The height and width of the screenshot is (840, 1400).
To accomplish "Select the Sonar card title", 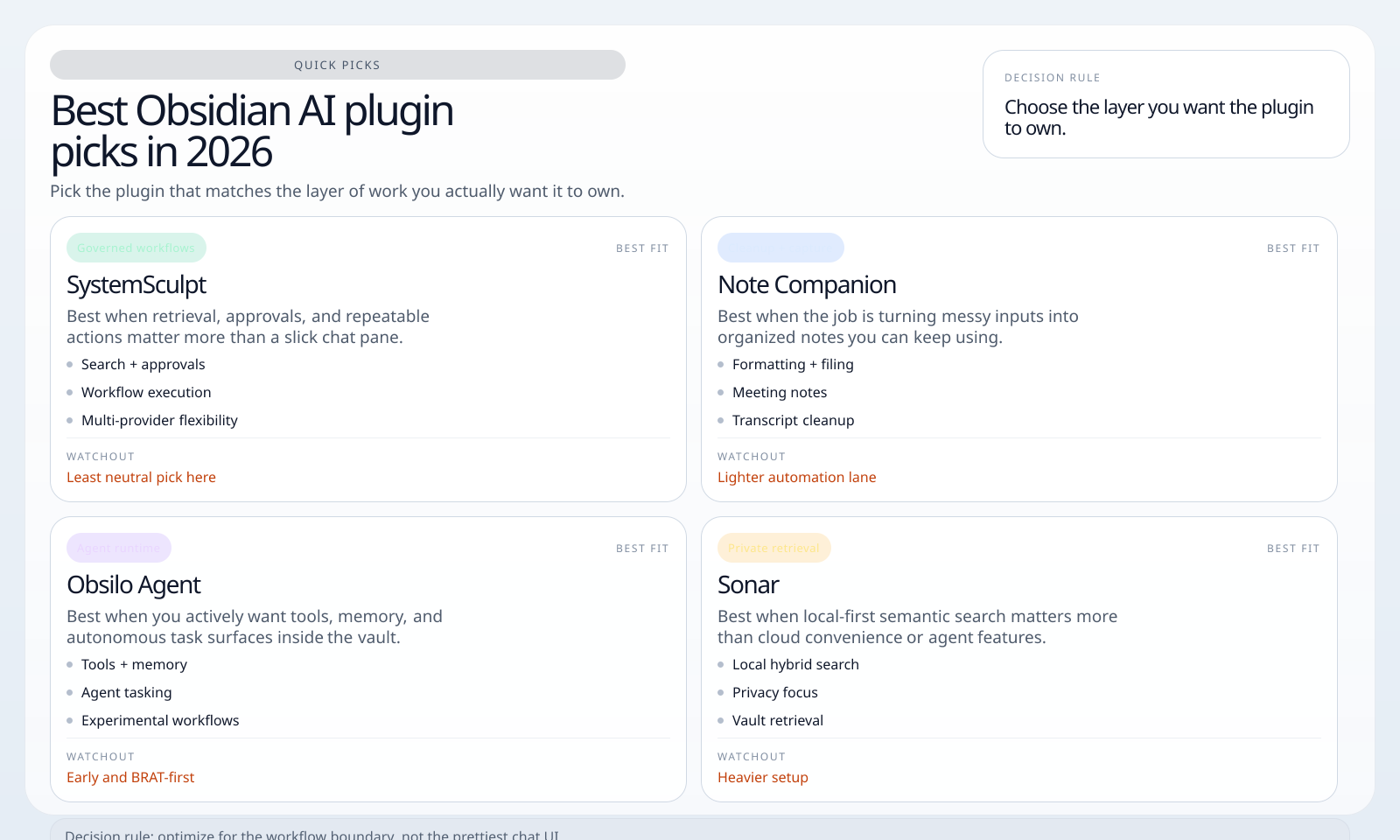I will point(748,584).
